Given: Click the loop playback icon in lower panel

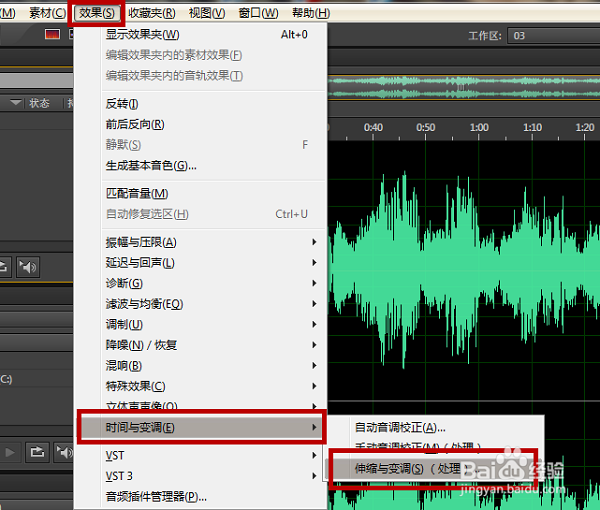Looking at the screenshot, I should (x=37, y=453).
